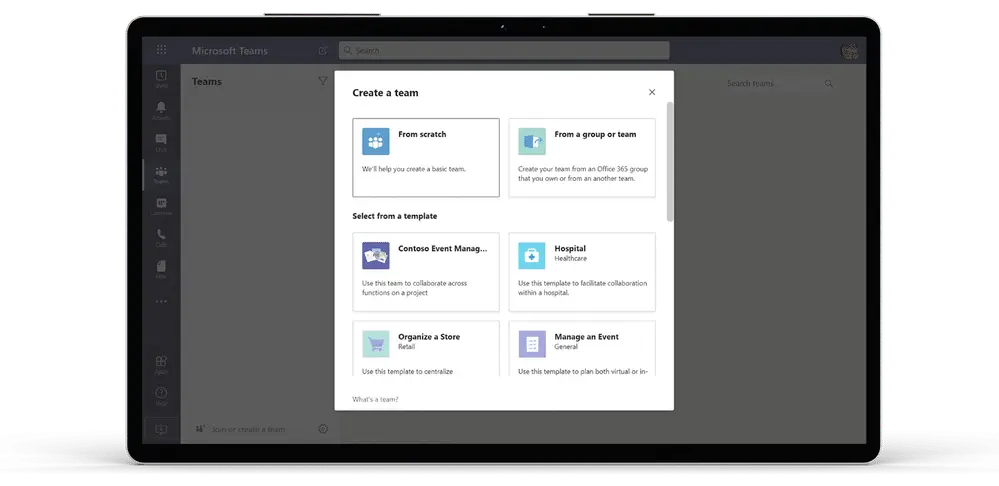The height and width of the screenshot is (486, 999).
Task: Click the From scratch people icon
Action: 376,141
